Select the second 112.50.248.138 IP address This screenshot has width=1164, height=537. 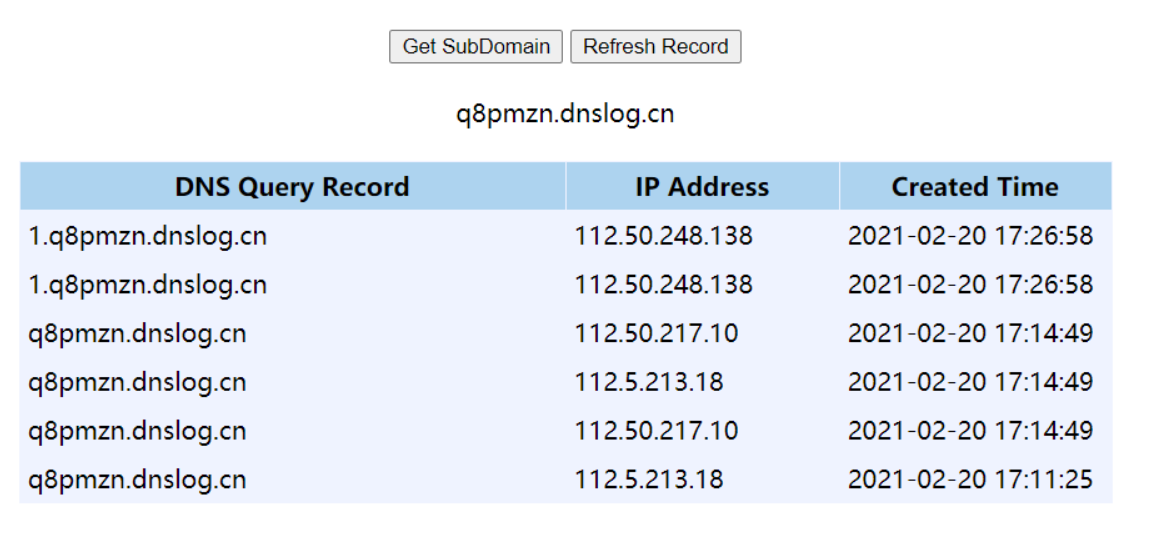pyautogui.click(x=664, y=285)
